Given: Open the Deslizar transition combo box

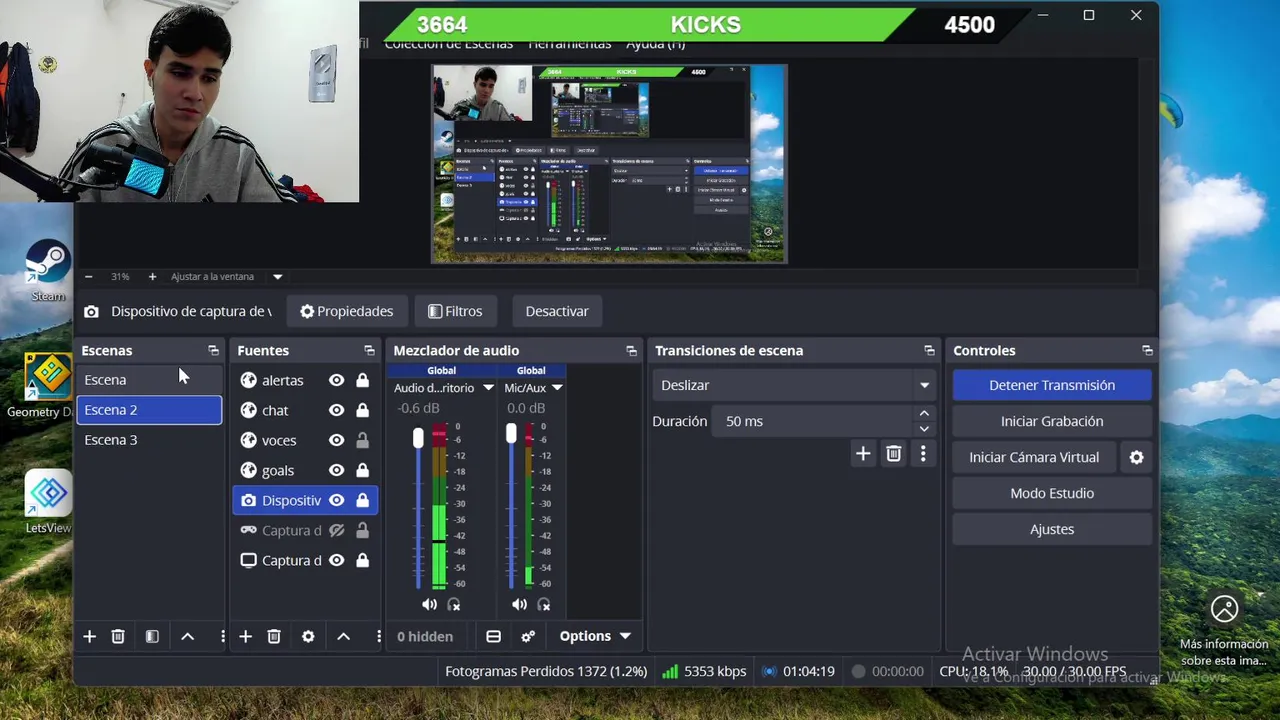Looking at the screenshot, I should [x=796, y=385].
